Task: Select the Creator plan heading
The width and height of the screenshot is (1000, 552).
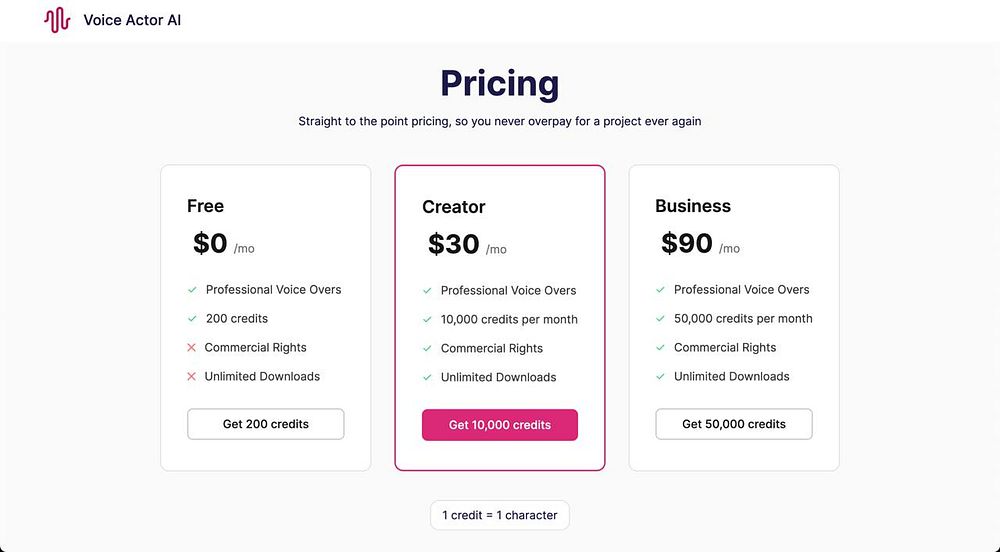Action: 453,207
